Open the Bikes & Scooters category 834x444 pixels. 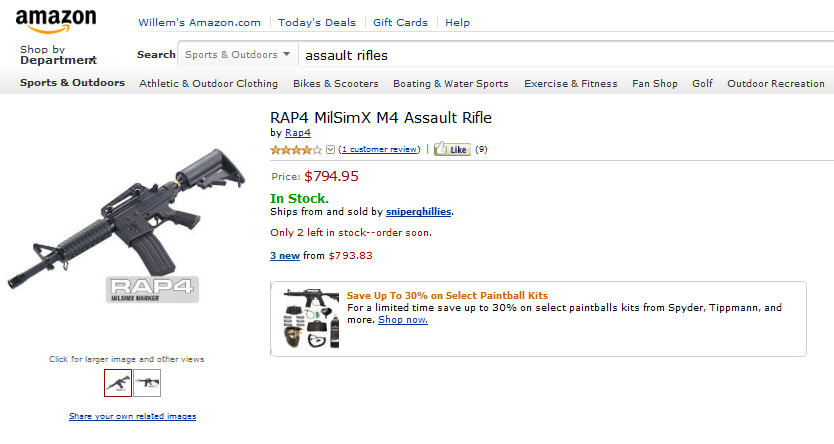[335, 84]
